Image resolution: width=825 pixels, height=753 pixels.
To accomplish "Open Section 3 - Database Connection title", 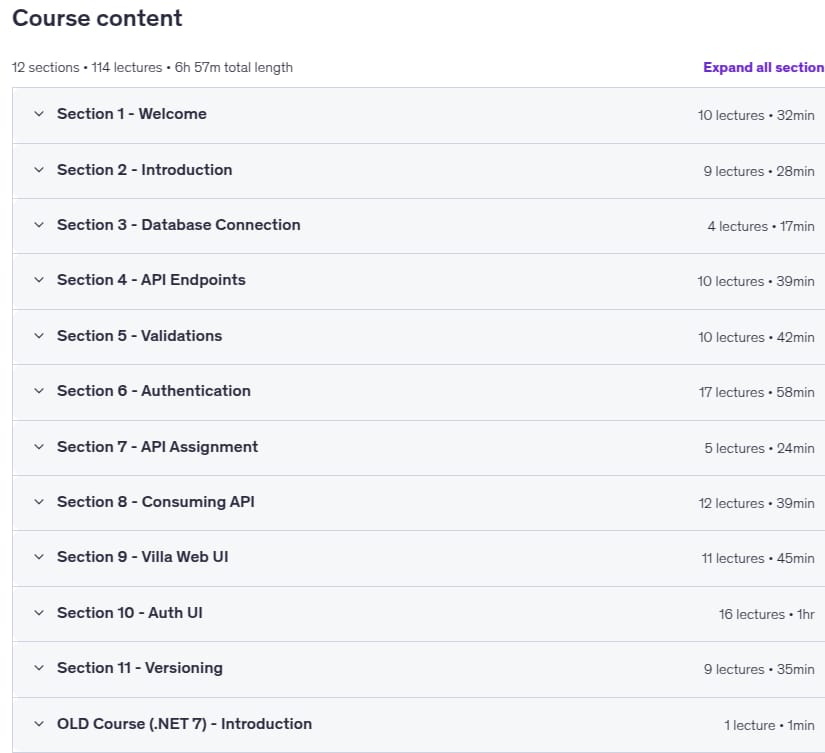I will [179, 225].
